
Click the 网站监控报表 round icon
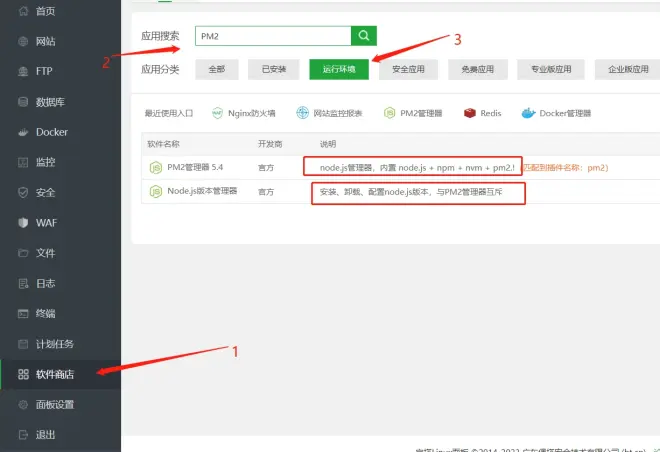302,113
